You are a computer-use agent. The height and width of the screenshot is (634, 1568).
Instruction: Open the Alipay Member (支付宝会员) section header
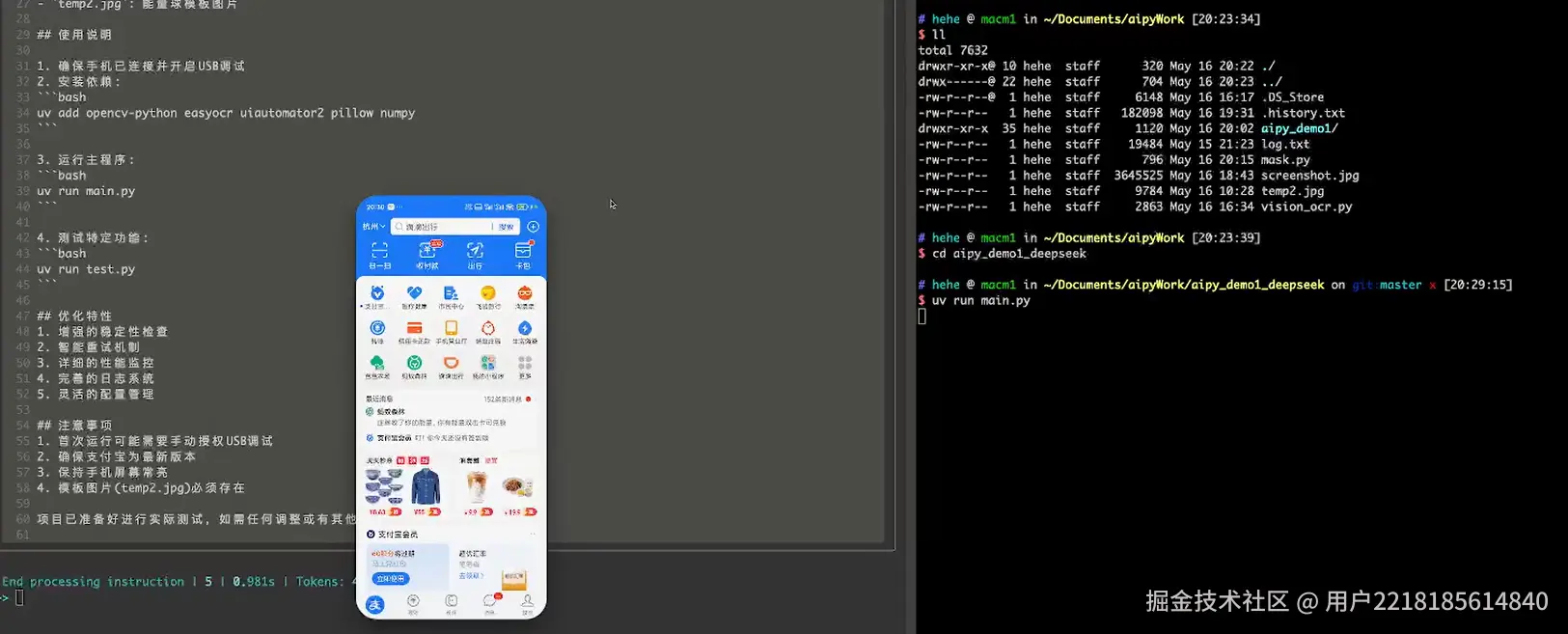(393, 535)
